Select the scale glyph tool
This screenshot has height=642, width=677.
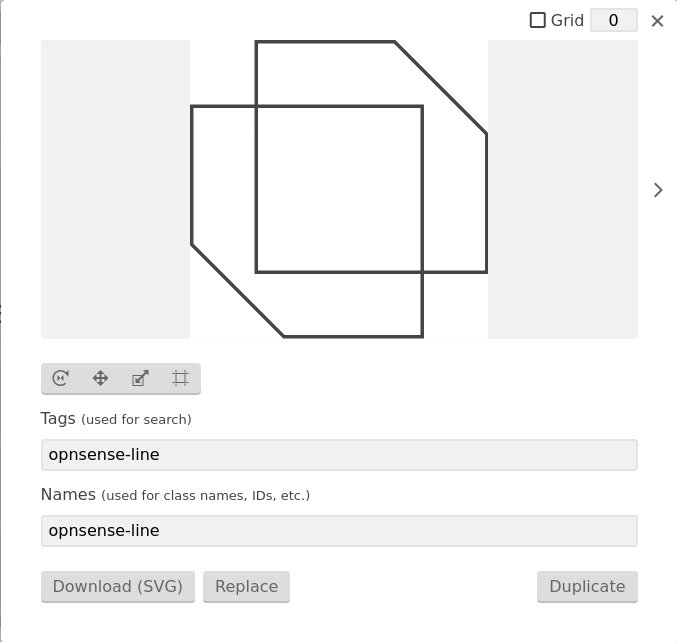point(140,378)
